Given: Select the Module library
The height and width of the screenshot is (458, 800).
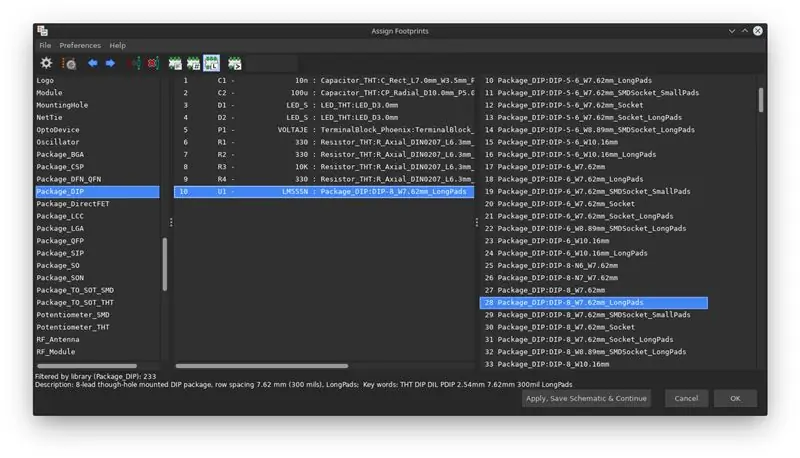Looking at the screenshot, I should click(x=97, y=93).
